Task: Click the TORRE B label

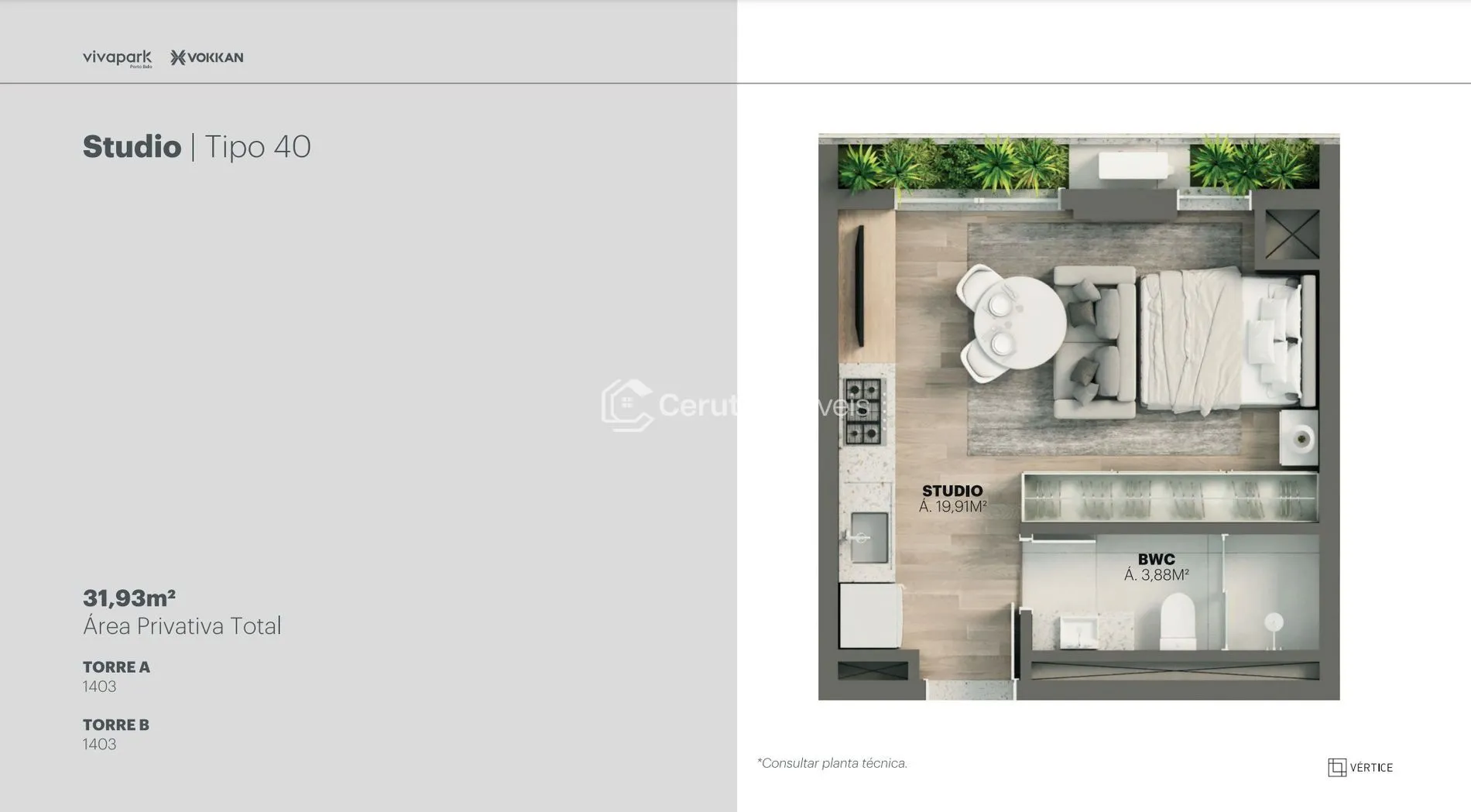Action: pyautogui.click(x=115, y=725)
